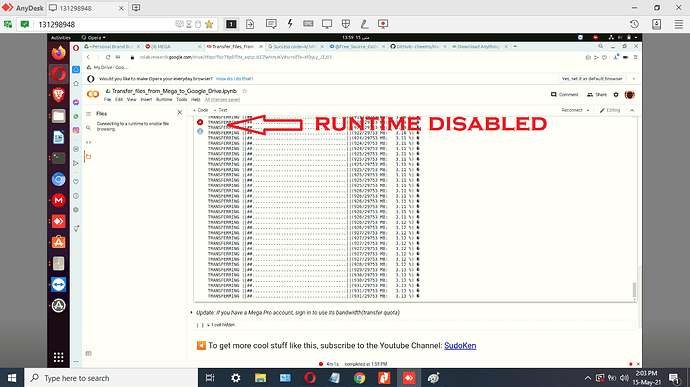This screenshot has height=387, width=690.
Task: Switch to the GitHub cheems browser tab
Action: pyautogui.click(x=418, y=46)
